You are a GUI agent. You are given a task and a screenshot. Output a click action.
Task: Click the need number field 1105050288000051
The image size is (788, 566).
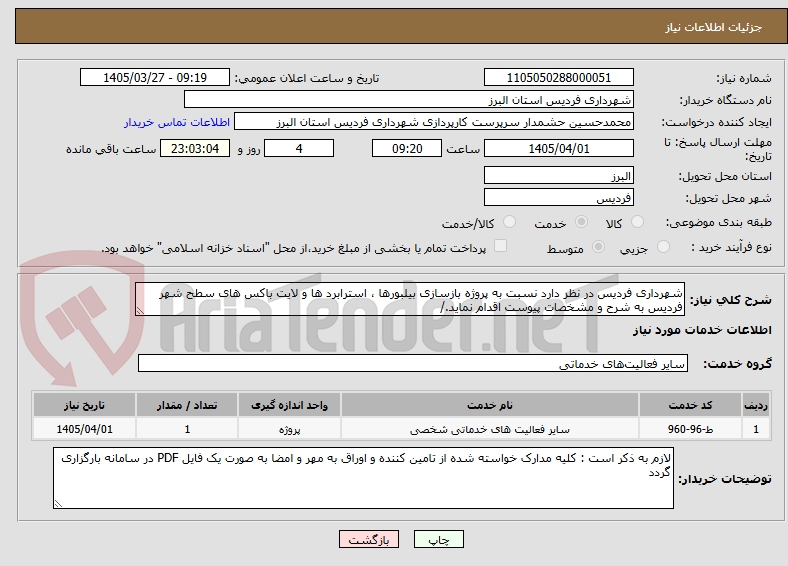(558, 77)
